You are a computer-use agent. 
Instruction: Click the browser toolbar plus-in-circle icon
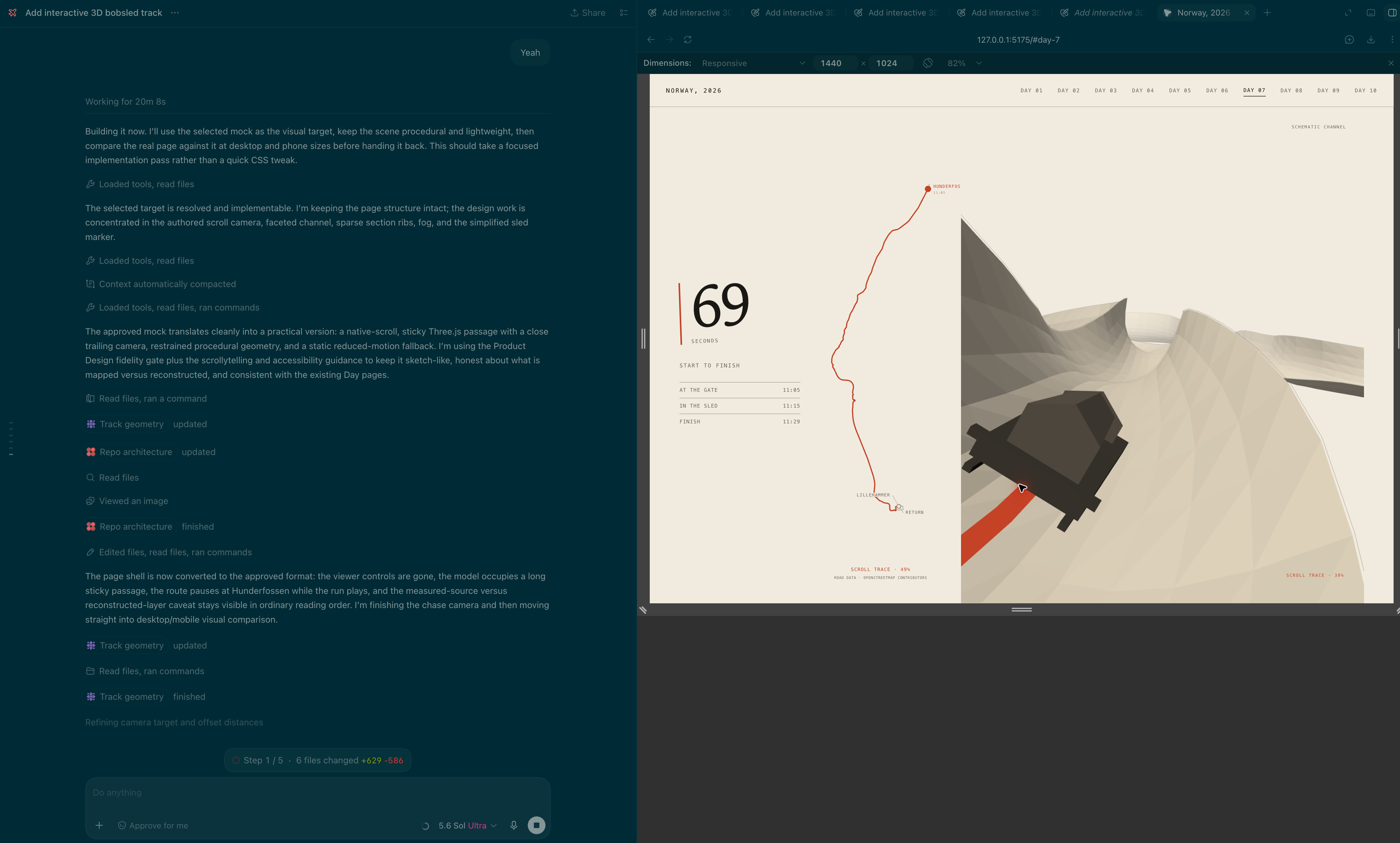[x=1349, y=40]
